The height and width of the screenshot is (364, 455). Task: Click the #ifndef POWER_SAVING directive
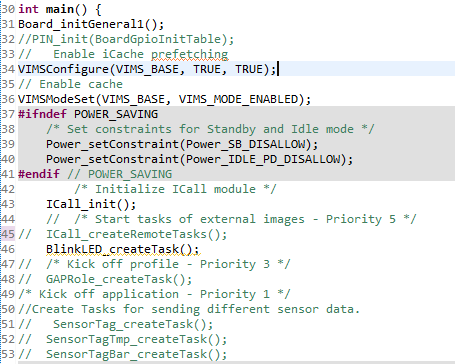coord(88,114)
